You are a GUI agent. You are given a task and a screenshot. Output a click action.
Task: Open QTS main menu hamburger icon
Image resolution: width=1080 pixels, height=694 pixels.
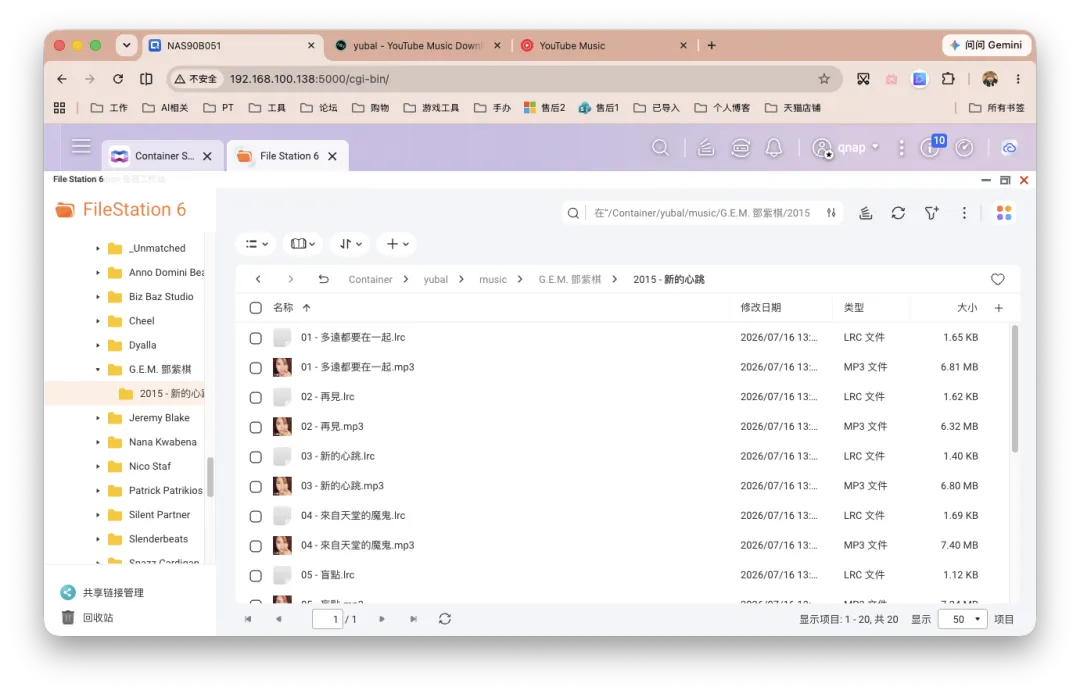coord(81,146)
